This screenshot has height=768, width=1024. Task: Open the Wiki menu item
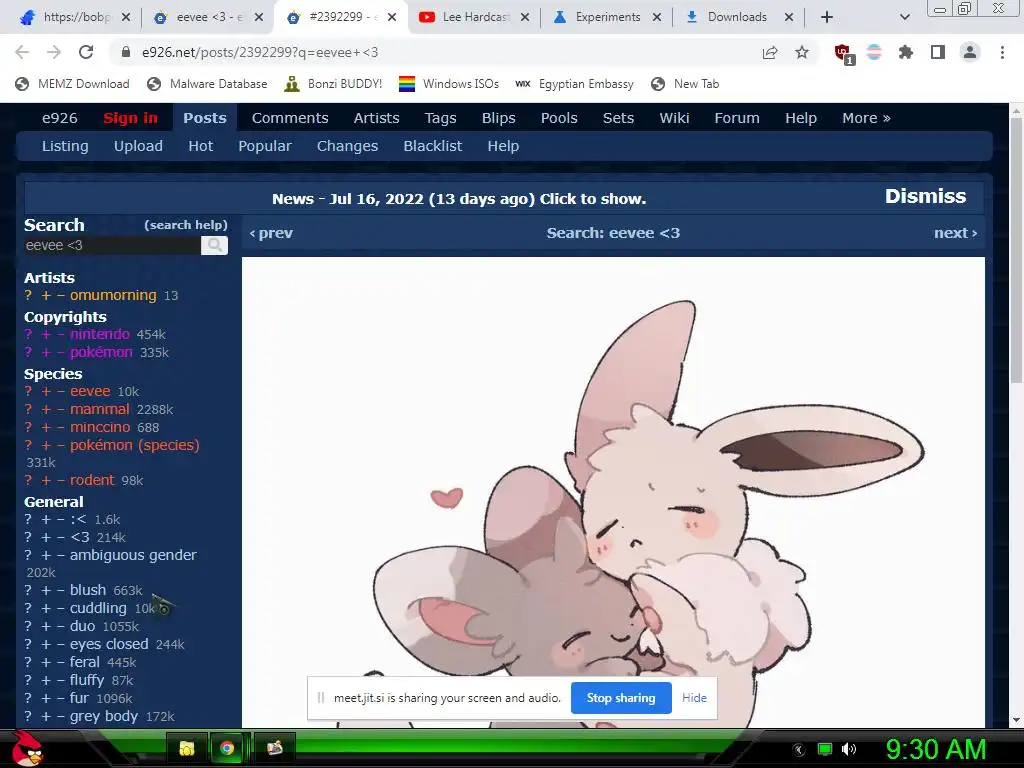click(674, 118)
